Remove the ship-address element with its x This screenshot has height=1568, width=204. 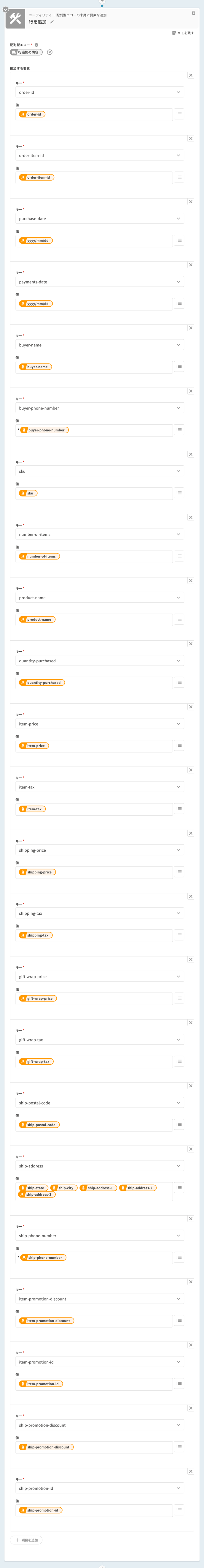(191, 1149)
